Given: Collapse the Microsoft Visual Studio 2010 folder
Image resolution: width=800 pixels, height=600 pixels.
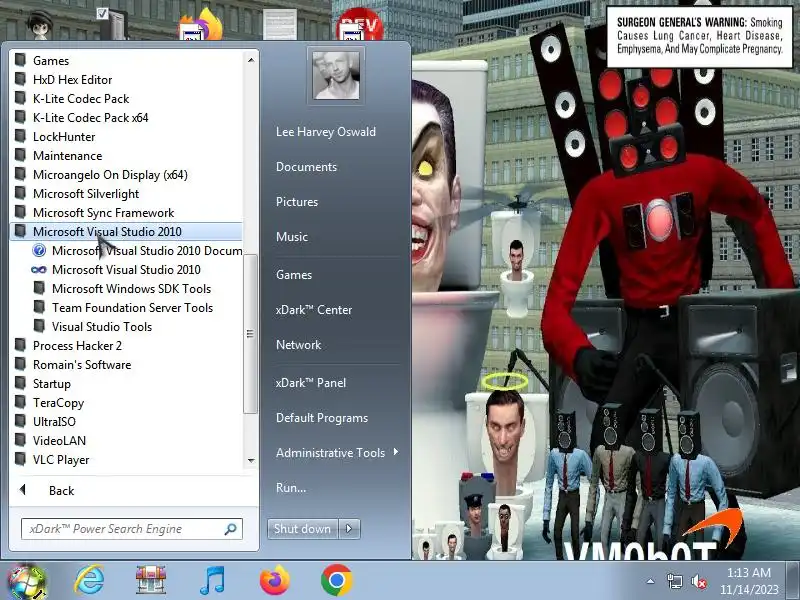Looking at the screenshot, I should click(126, 232).
